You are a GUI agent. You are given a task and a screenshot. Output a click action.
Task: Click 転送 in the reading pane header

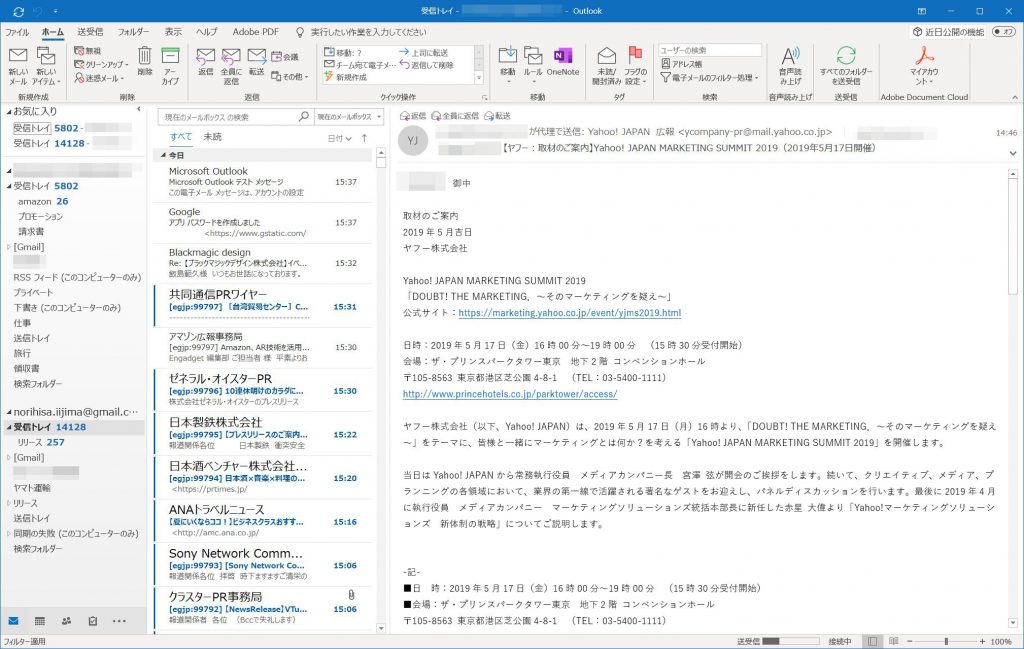[x=498, y=116]
